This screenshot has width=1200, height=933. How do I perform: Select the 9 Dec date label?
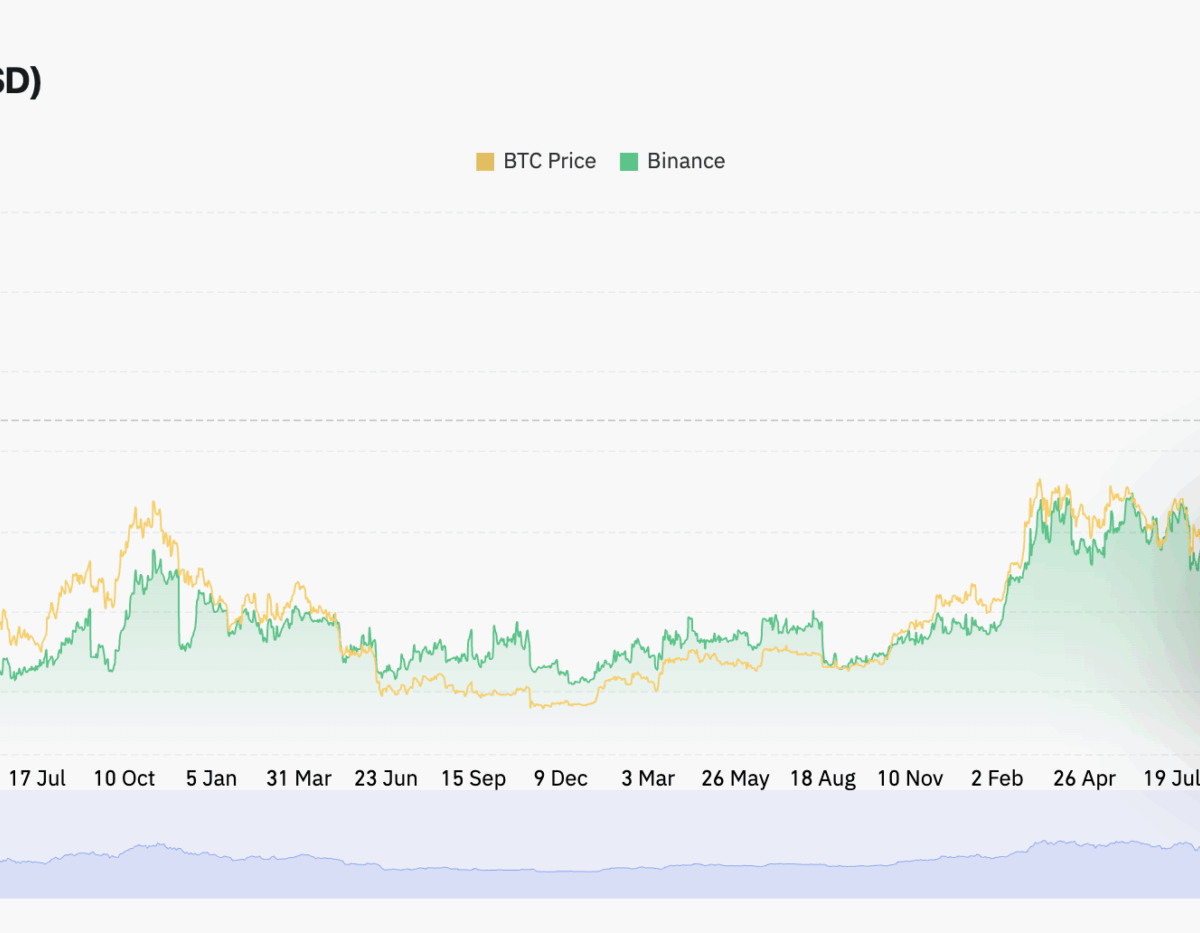[x=560, y=778]
